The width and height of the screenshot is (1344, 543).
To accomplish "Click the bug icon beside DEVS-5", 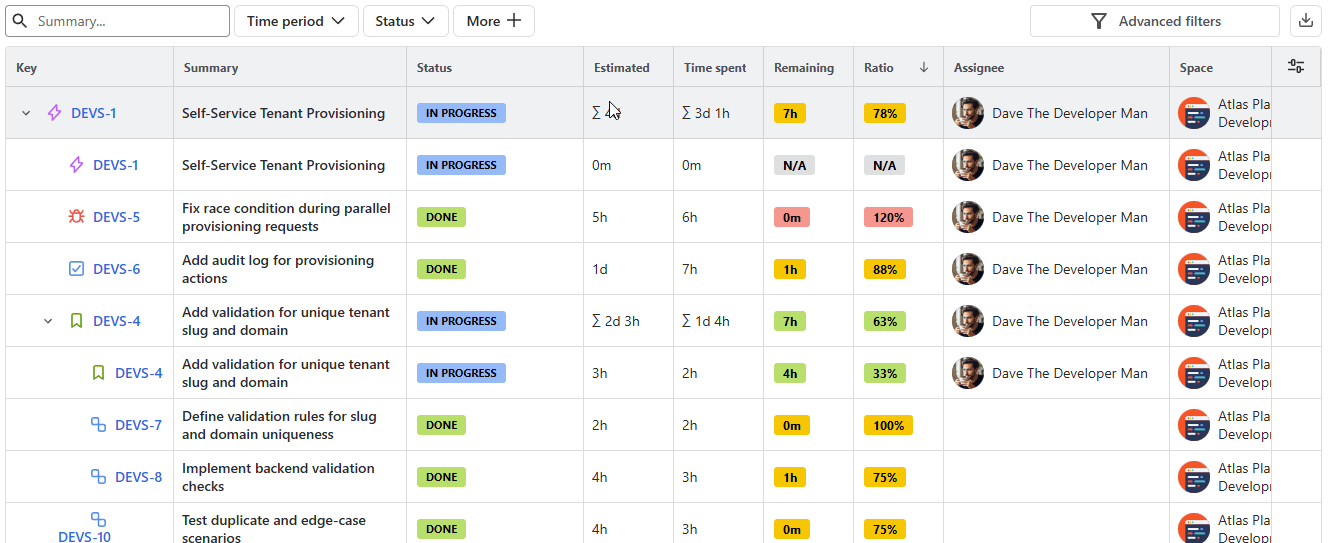I will point(76,217).
